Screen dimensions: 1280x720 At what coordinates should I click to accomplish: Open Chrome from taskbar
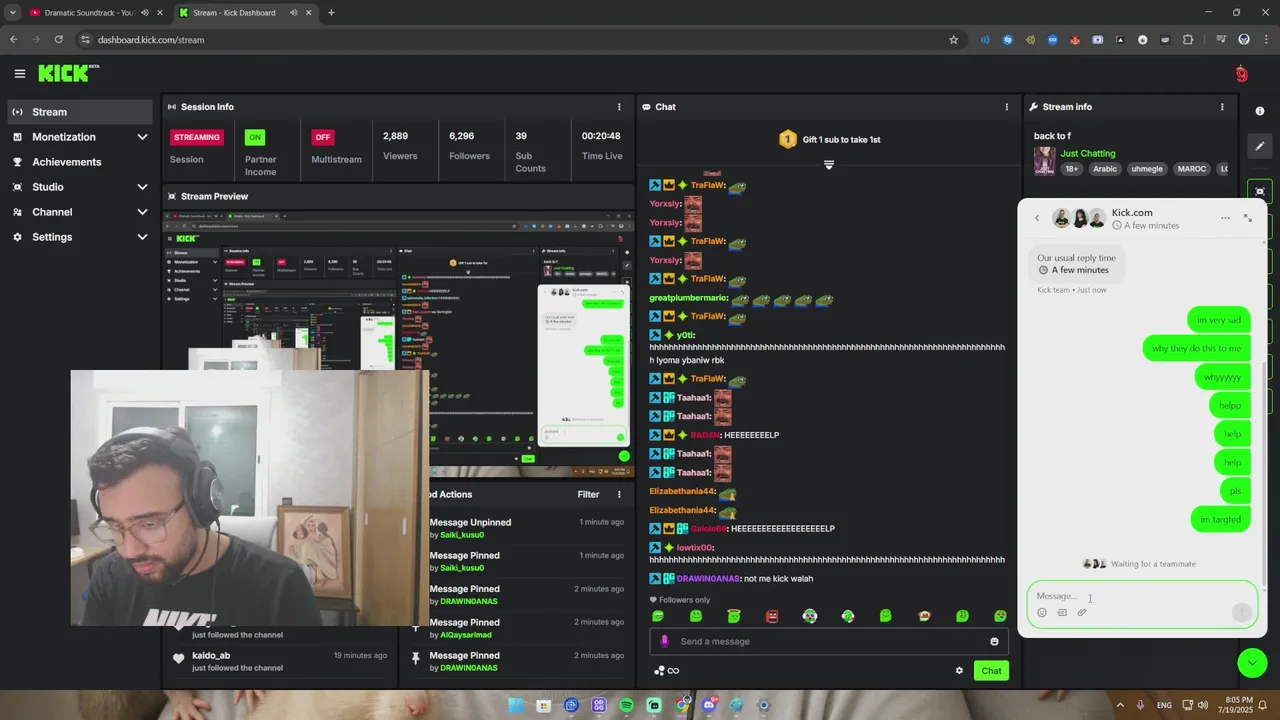(682, 705)
